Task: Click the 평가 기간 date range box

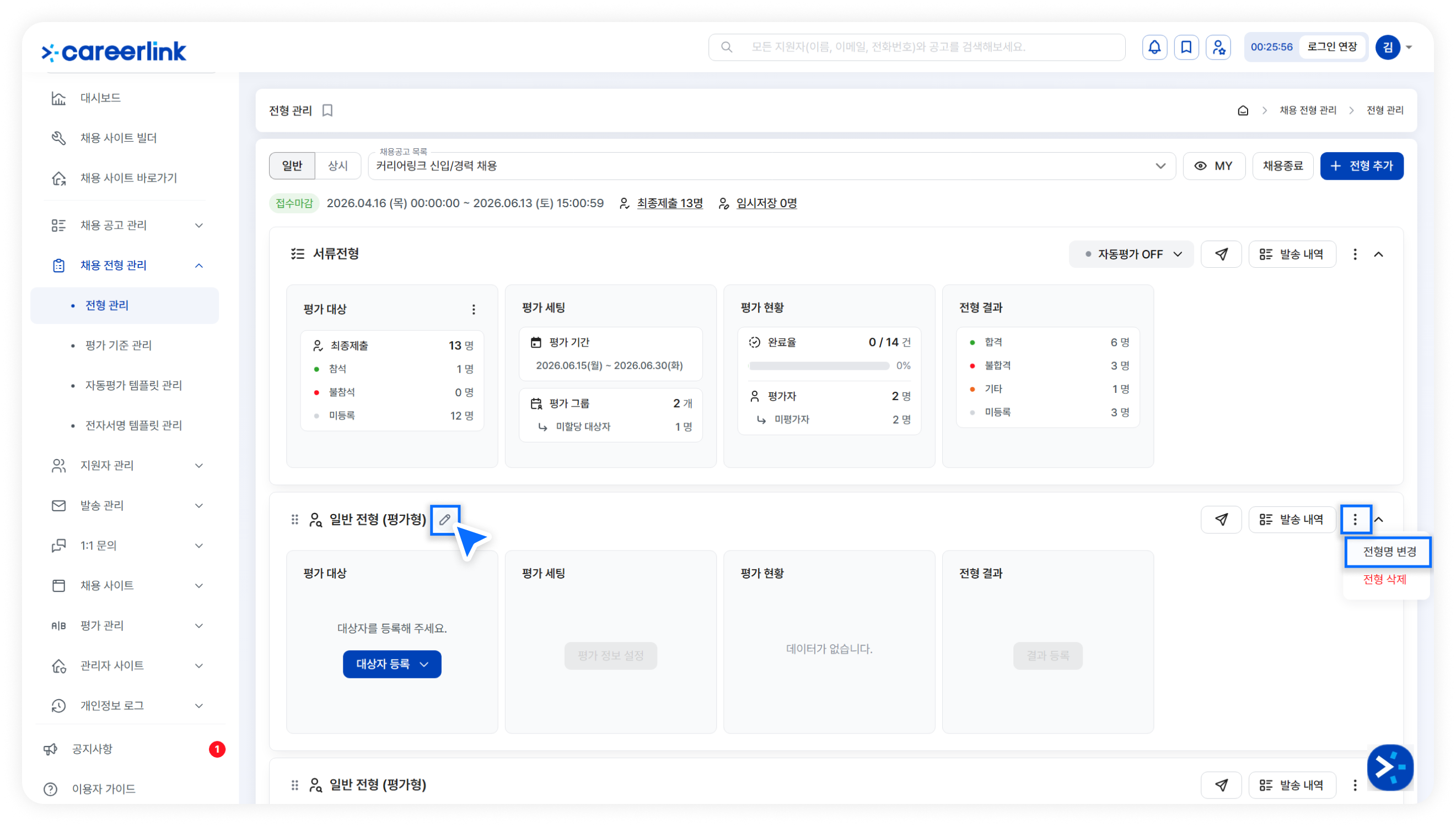Action: (x=610, y=353)
